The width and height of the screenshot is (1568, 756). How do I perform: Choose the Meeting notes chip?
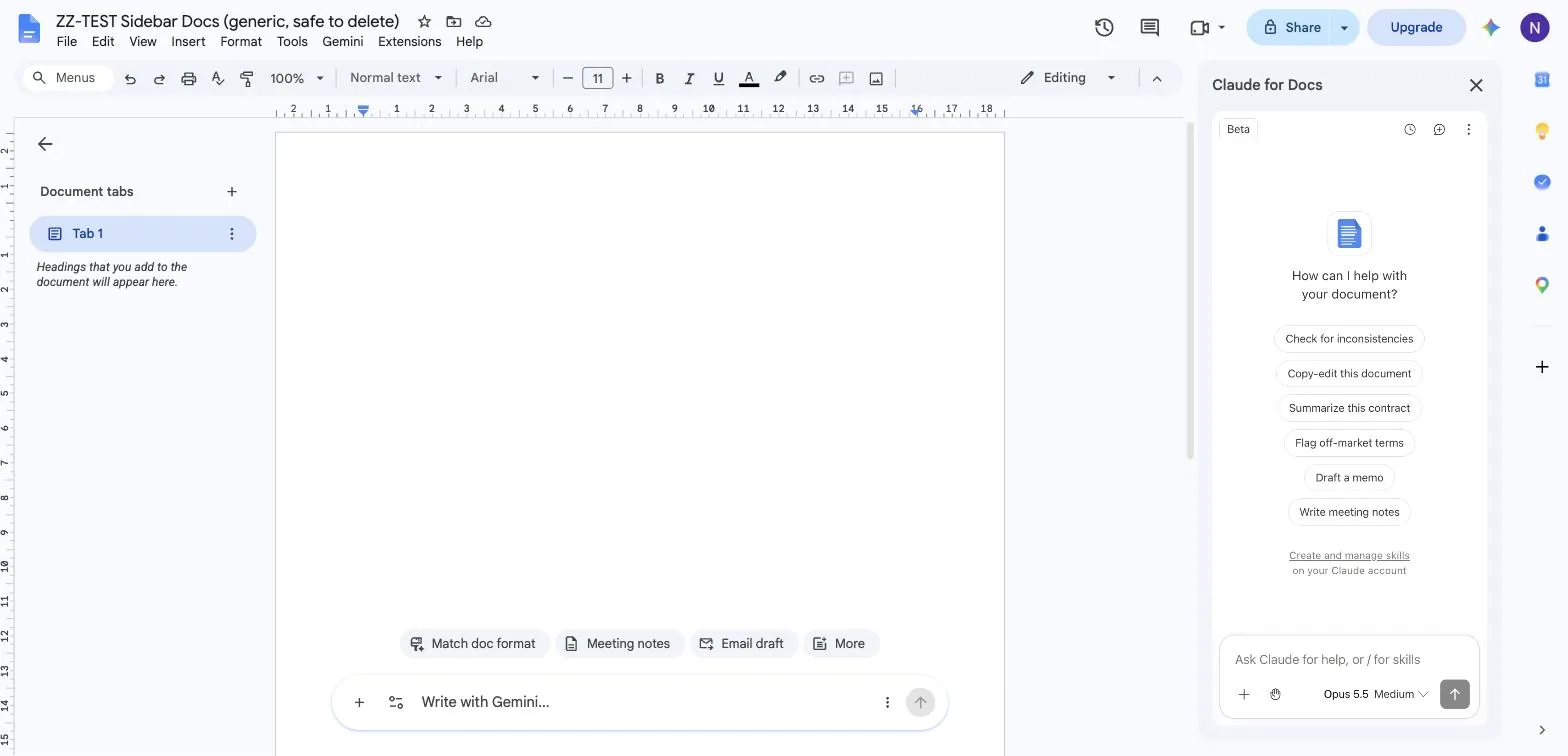619,644
